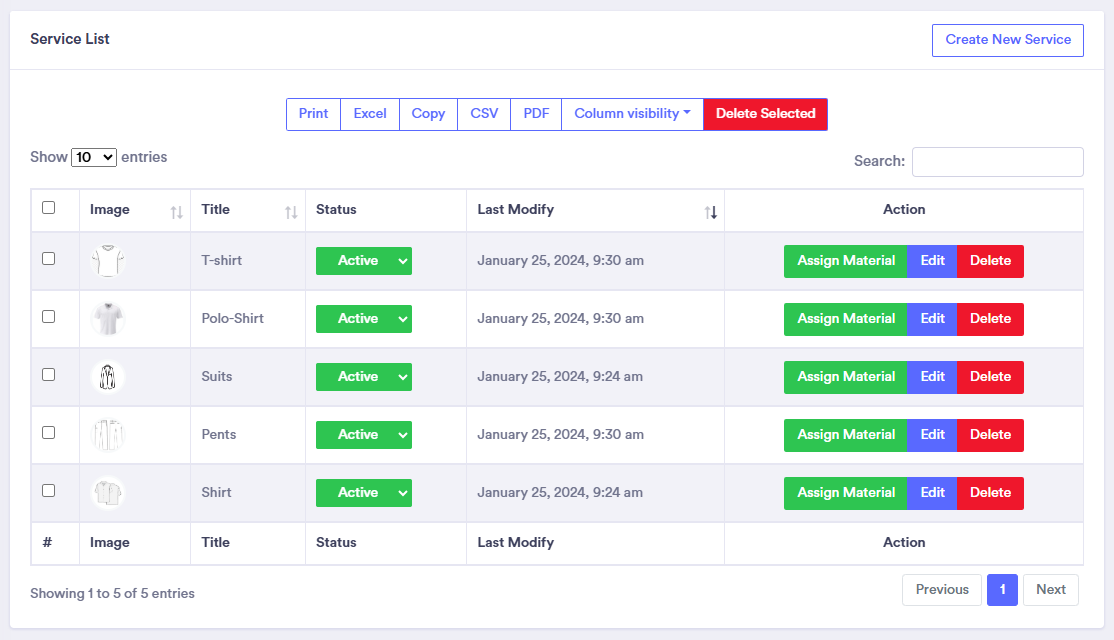Screen dimensions: 1114x640
Task: Click the Pents service image icon
Action: (x=107, y=435)
